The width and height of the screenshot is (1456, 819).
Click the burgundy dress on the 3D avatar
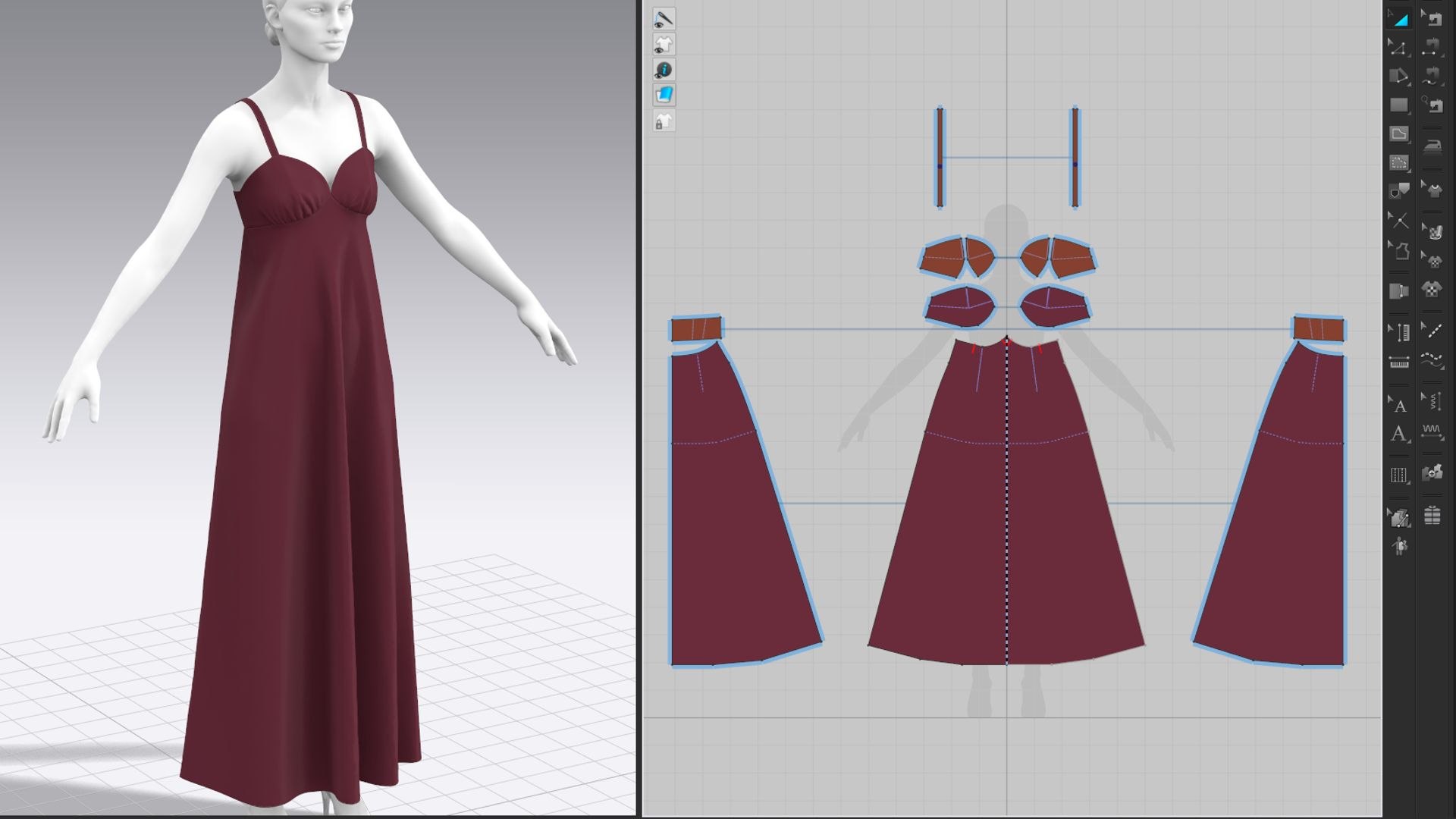click(x=303, y=470)
